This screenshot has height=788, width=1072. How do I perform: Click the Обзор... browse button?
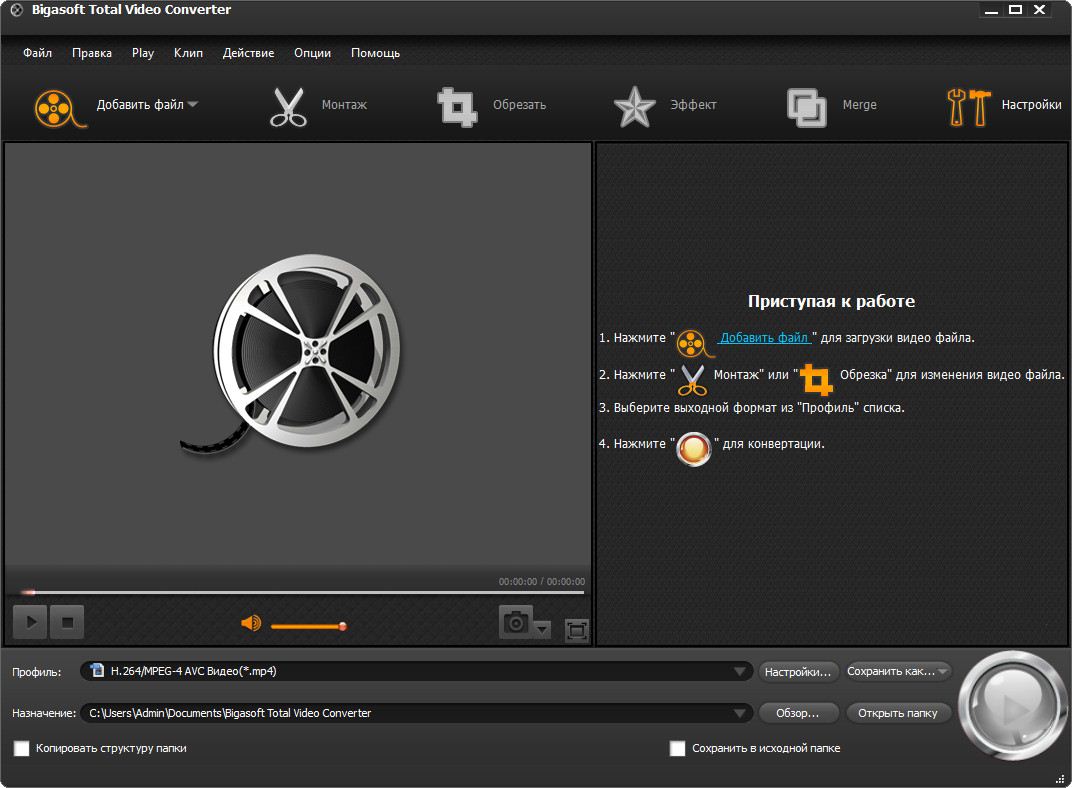(x=797, y=713)
